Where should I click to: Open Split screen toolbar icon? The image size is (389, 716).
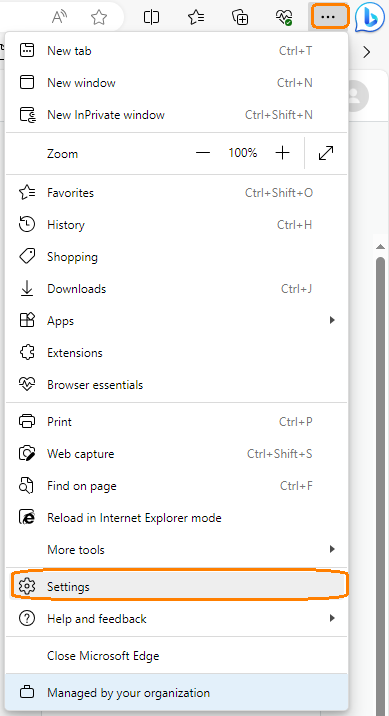click(x=151, y=17)
